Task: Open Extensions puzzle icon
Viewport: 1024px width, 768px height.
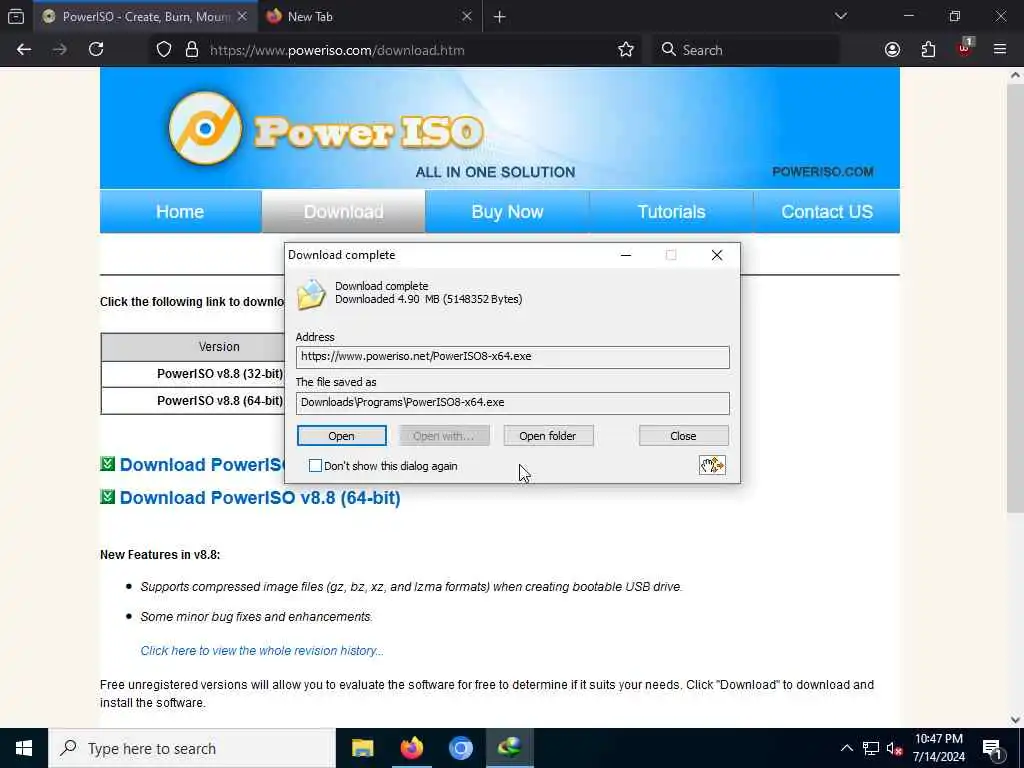Action: point(928,50)
